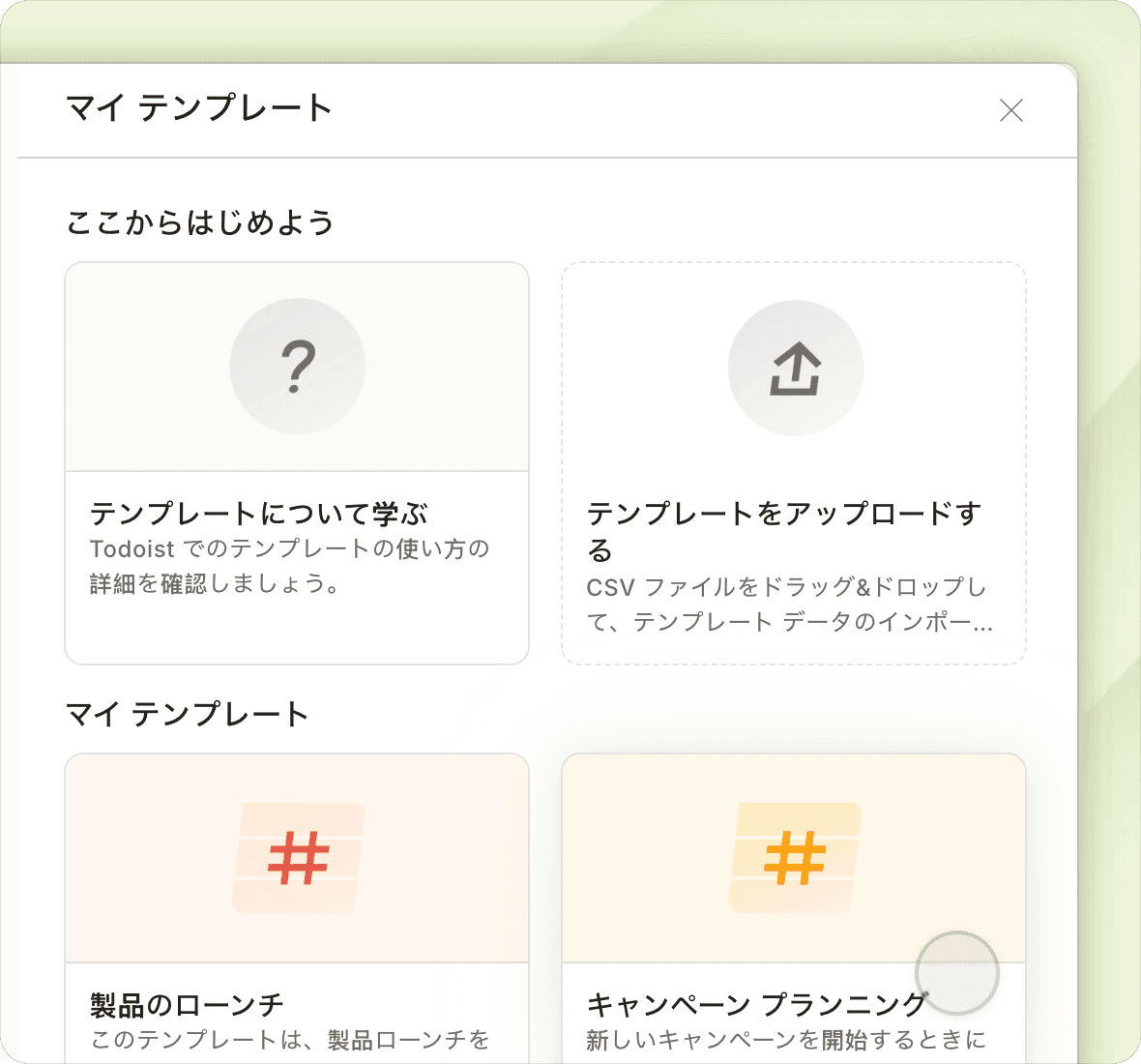
Task: Click the red hash project icon
Action: click(298, 858)
